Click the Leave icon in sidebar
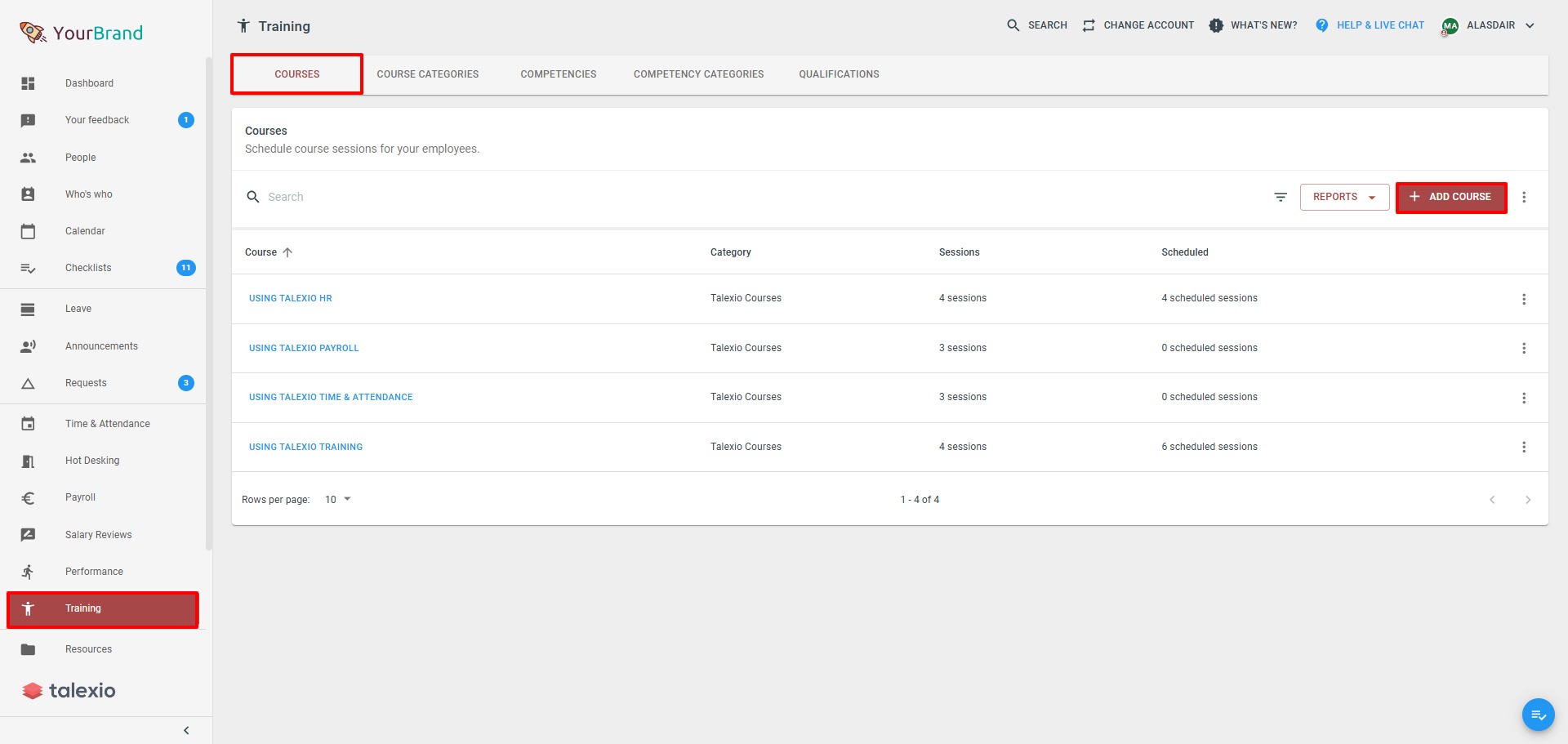 click(28, 310)
